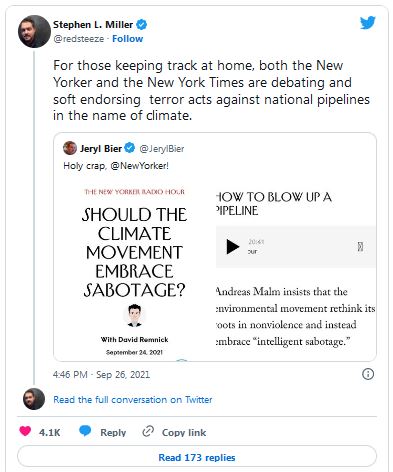Image resolution: width=393 pixels, height=472 pixels.
Task: Click Jeryl Bier's small avatar
Action: [x=70, y=148]
